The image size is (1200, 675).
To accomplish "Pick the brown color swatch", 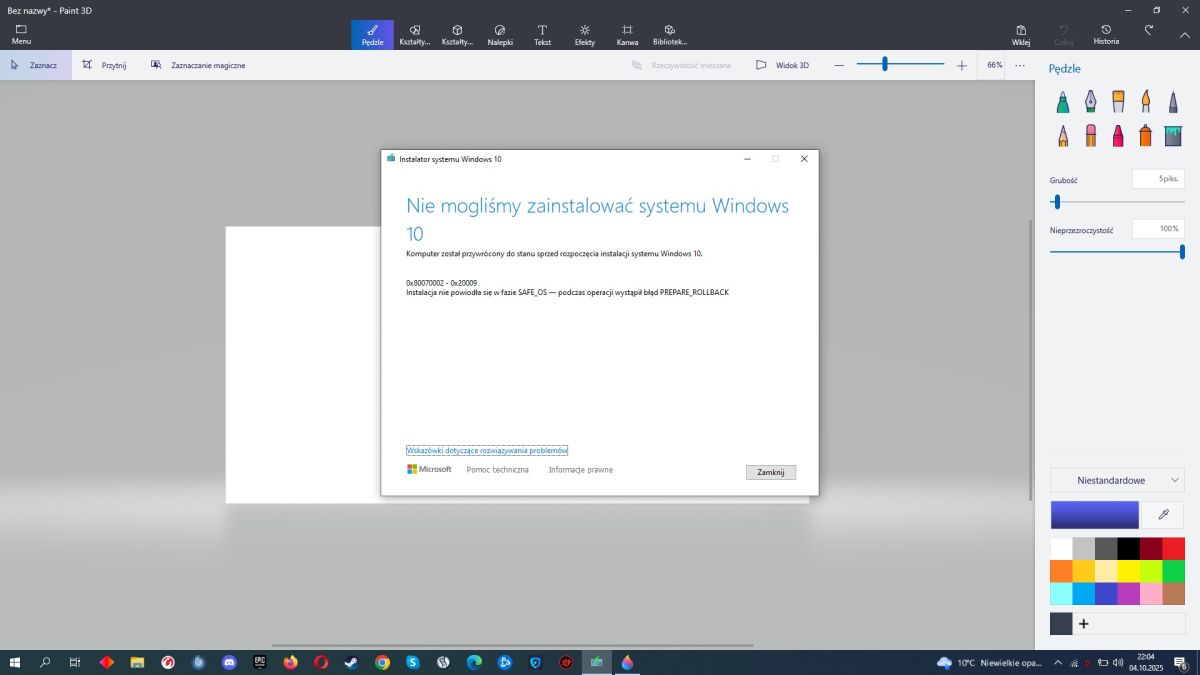I will pyautogui.click(x=1174, y=594).
